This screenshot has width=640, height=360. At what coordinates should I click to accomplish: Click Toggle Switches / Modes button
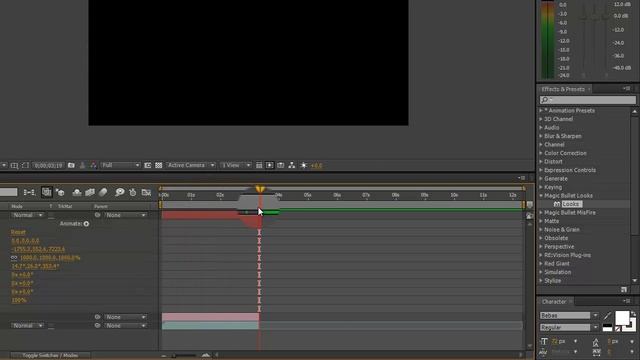click(50, 356)
